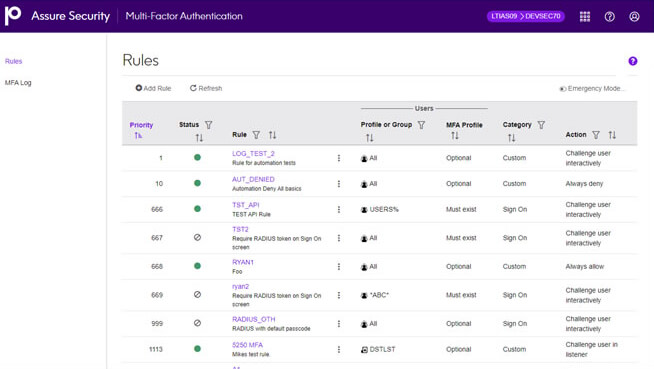Open the user account icon

[634, 16]
